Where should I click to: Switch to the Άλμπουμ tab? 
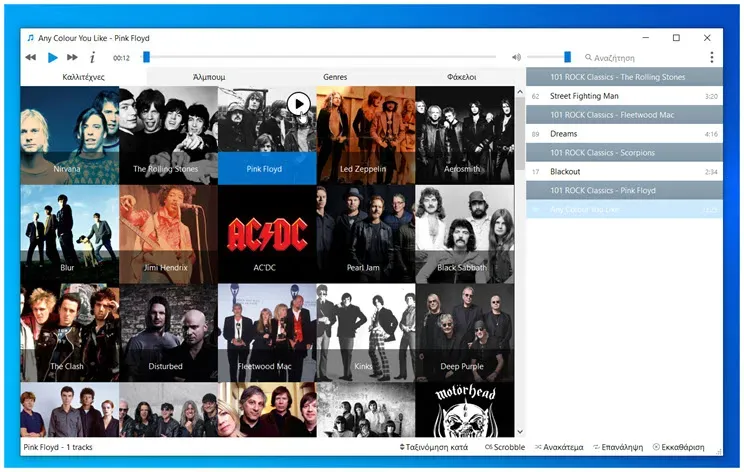pos(209,77)
